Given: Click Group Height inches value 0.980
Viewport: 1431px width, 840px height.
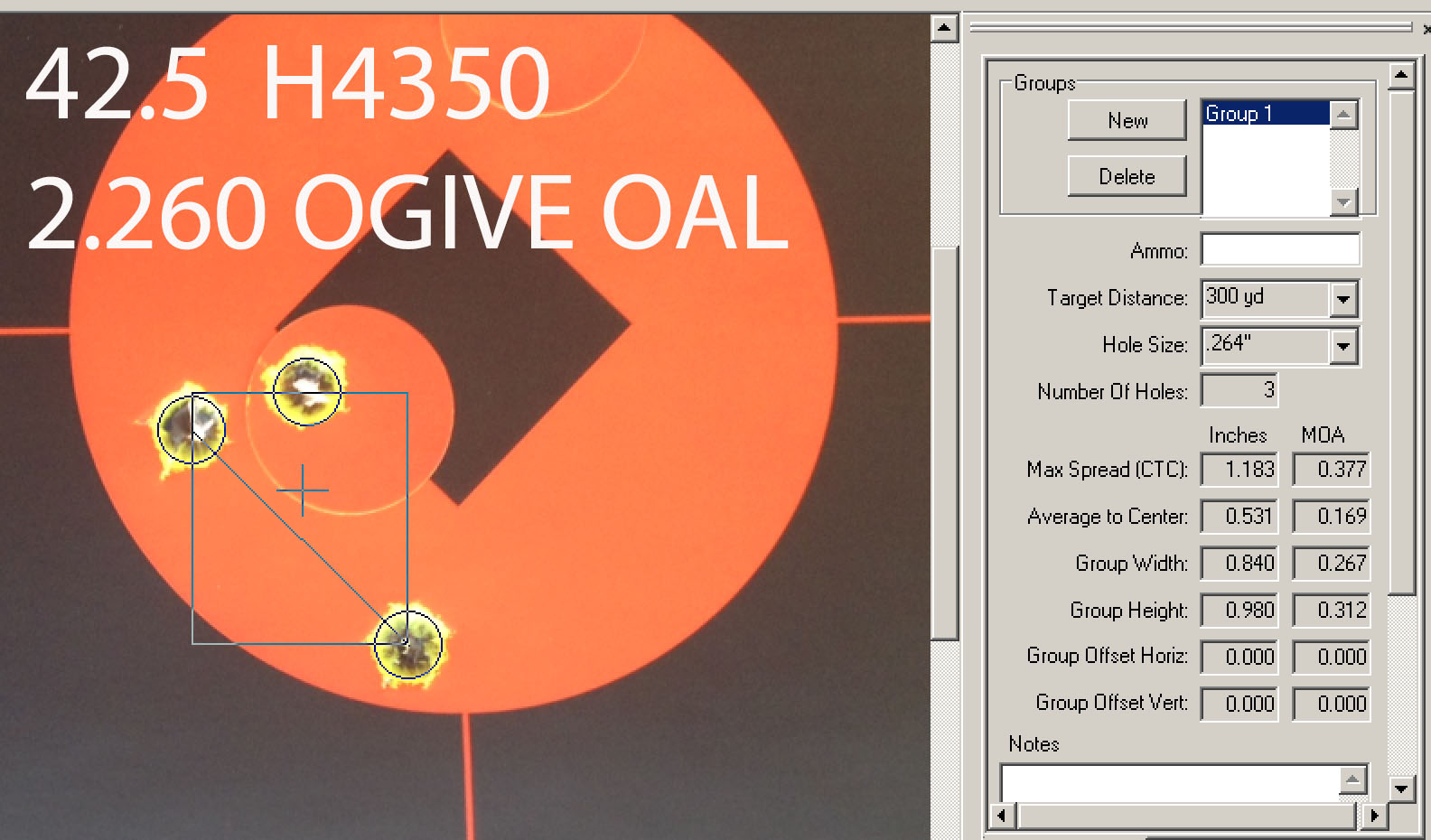Looking at the screenshot, I should 1239,611.
